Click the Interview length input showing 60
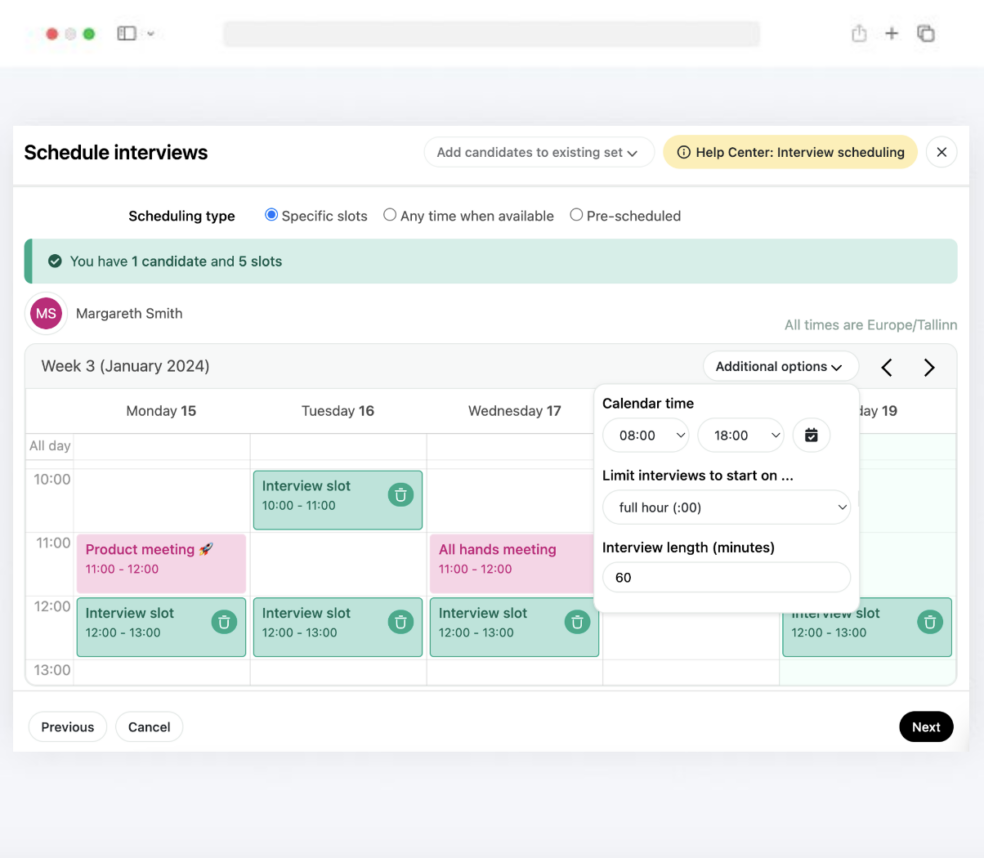Viewport: 984px width, 858px height. 726,577
